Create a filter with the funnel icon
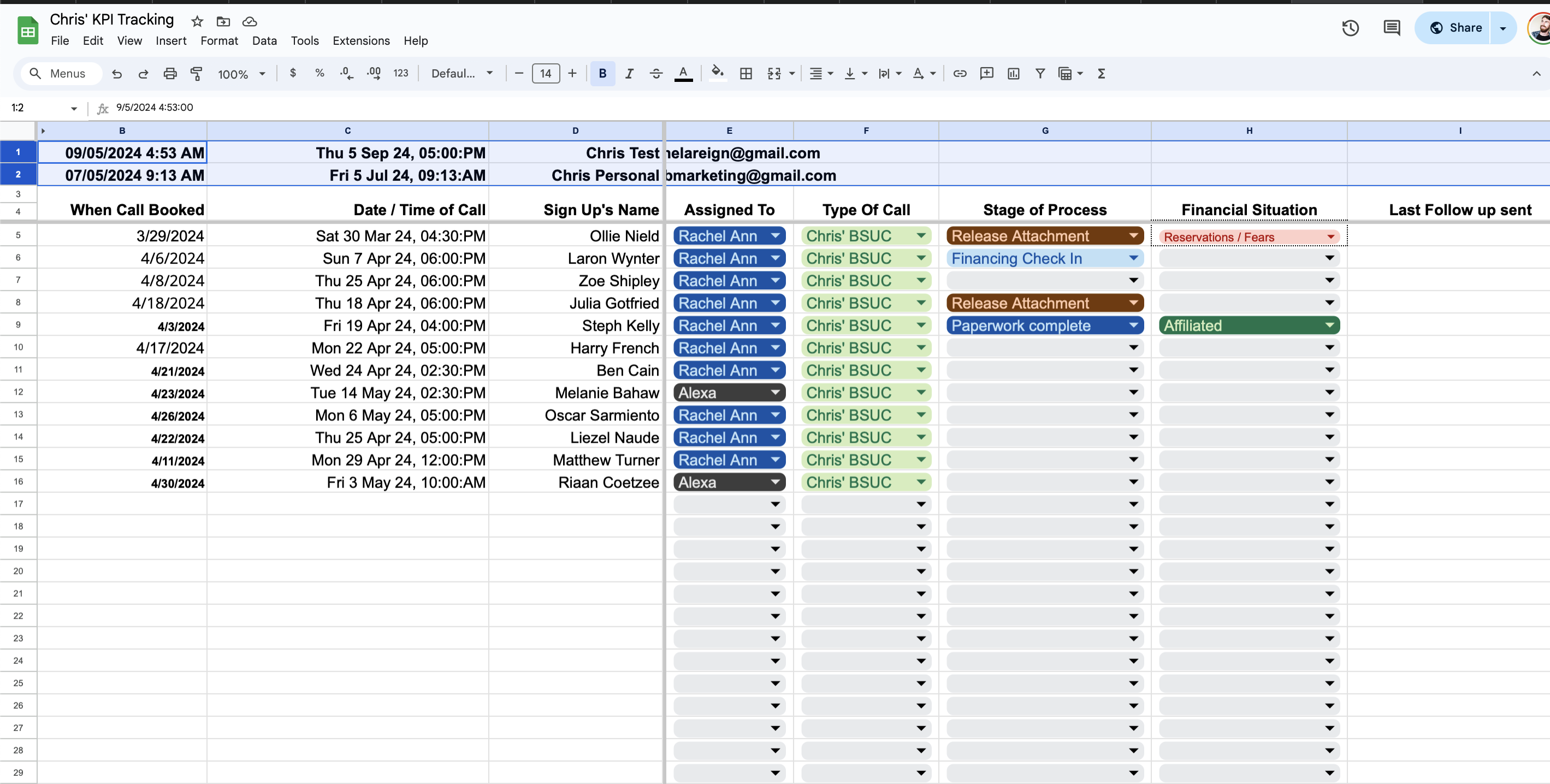1550x784 pixels. click(1040, 73)
